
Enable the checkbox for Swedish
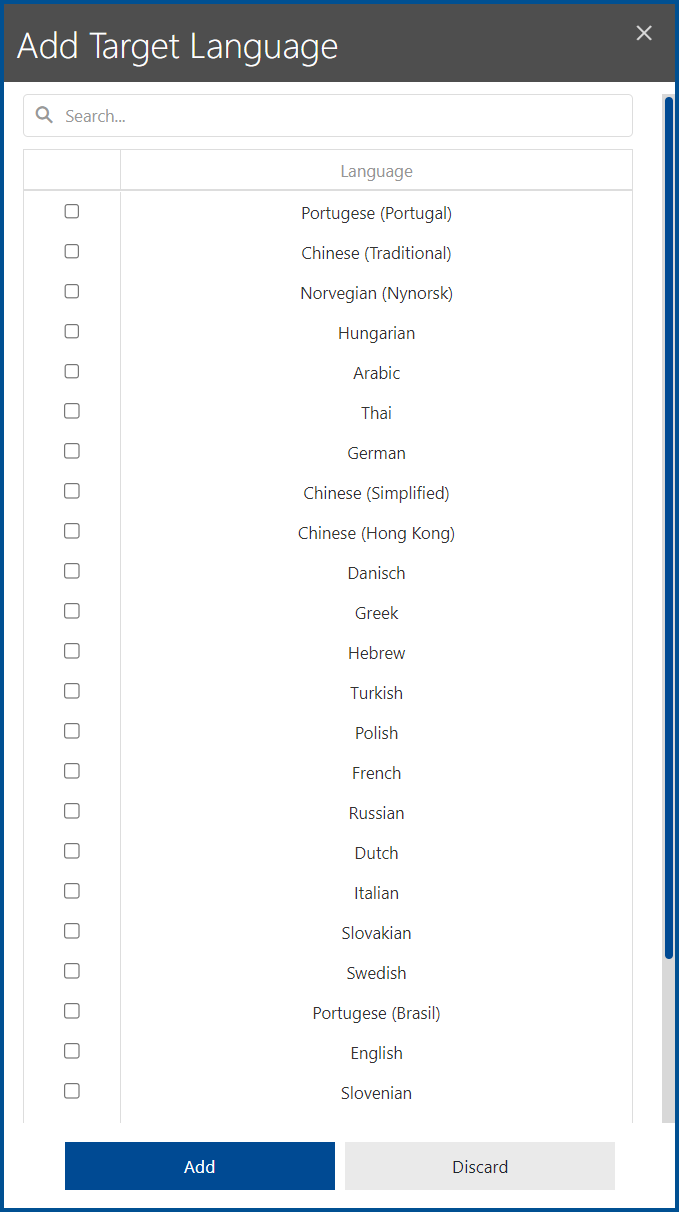pyautogui.click(x=71, y=970)
